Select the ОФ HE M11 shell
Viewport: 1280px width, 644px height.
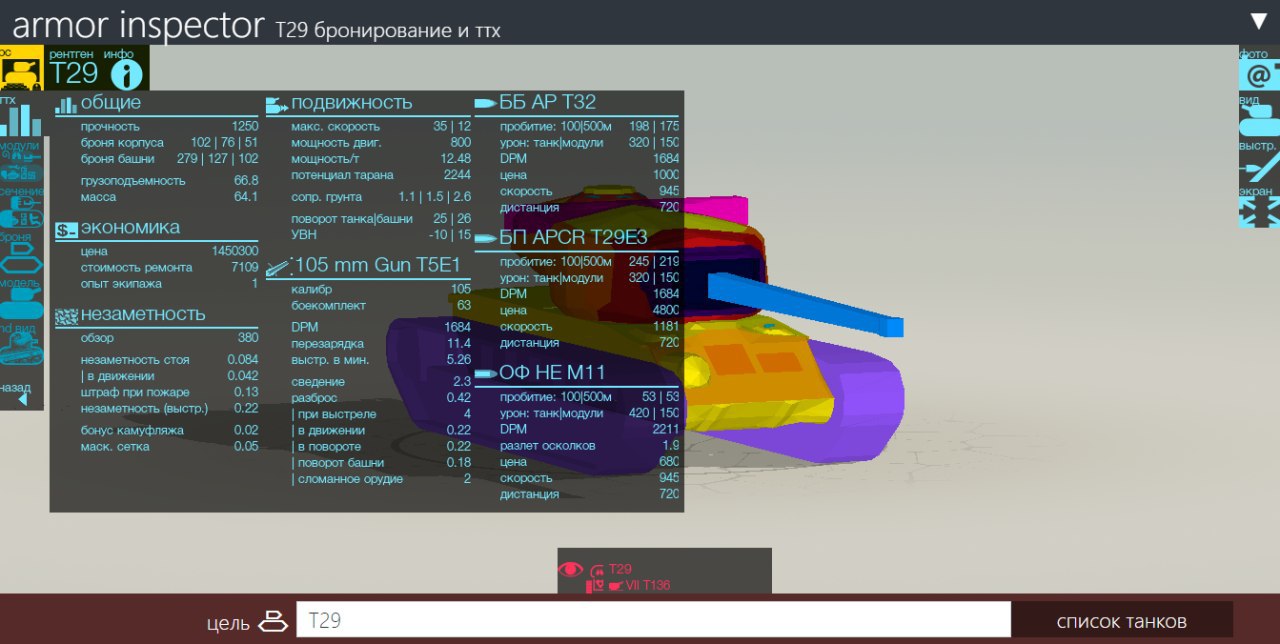(552, 373)
